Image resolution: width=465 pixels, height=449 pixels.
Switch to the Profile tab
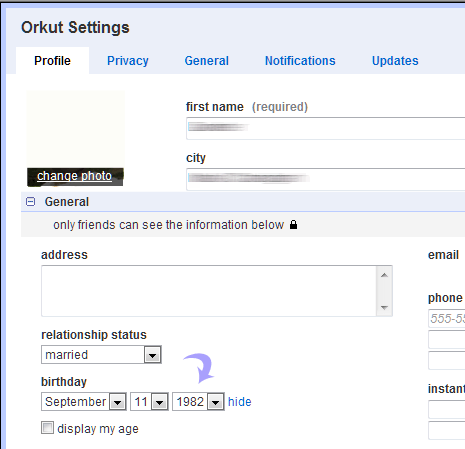click(52, 61)
